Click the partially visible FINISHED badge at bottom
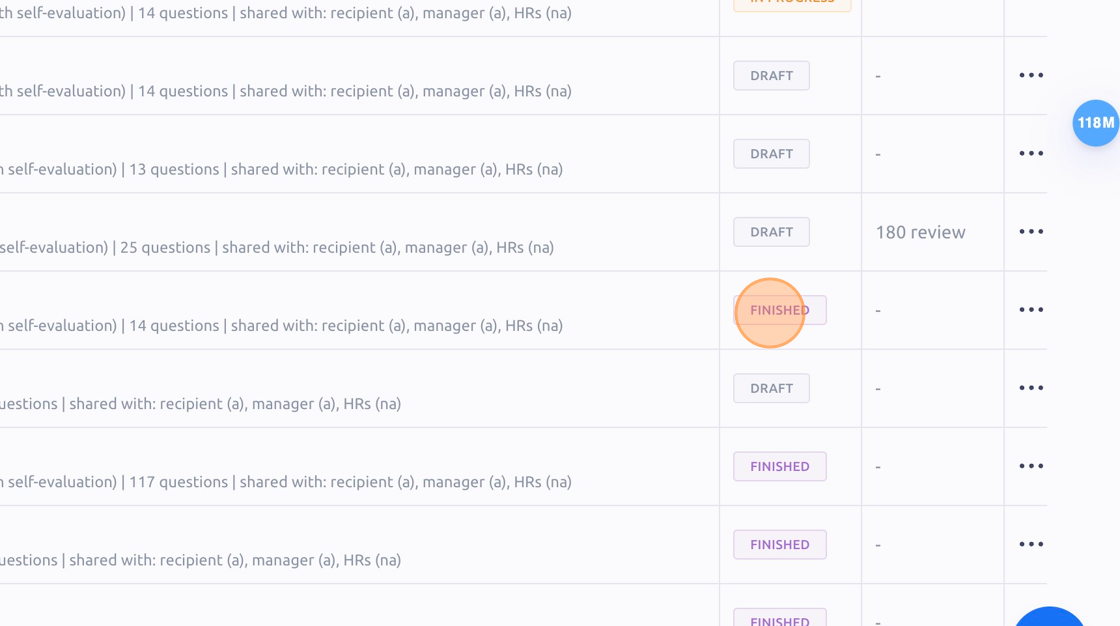 pyautogui.click(x=779, y=618)
